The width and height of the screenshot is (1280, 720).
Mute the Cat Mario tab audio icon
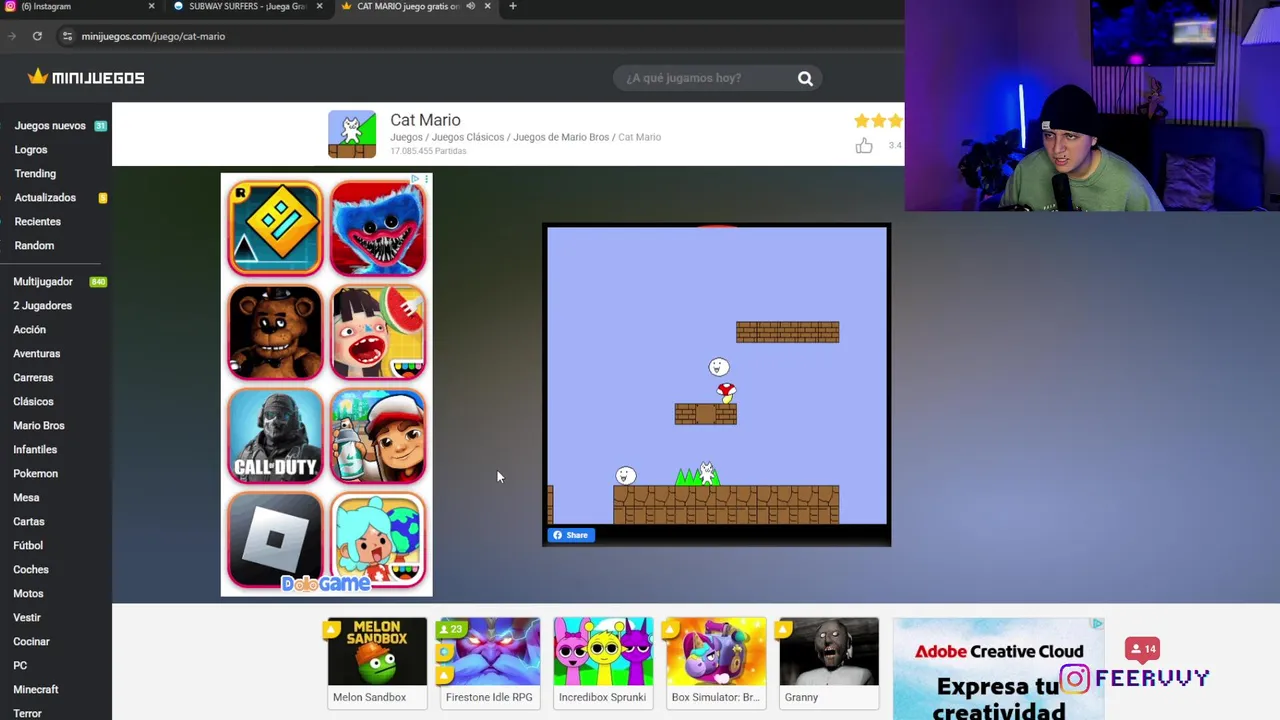470,6
